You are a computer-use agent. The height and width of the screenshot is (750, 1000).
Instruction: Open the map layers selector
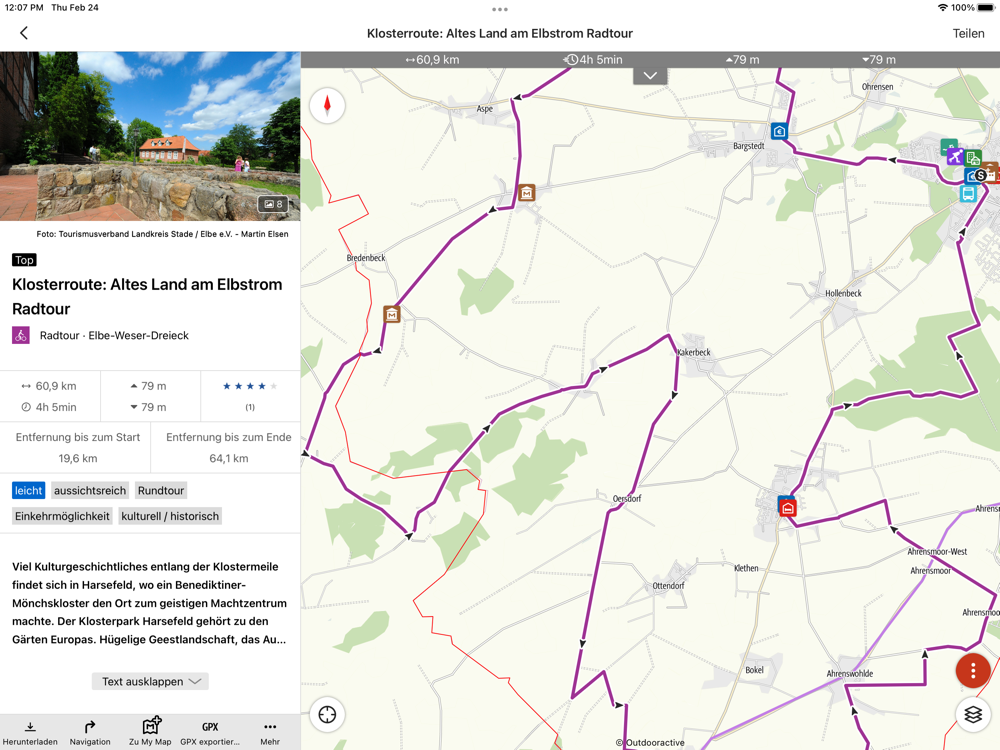973,714
